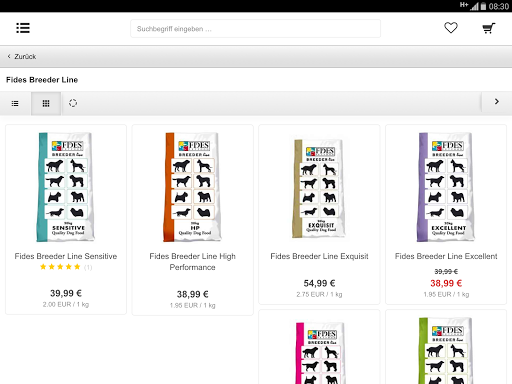Select the HP orange dog food bag image
Viewport: 512px width, 384px height.
pyautogui.click(x=192, y=187)
